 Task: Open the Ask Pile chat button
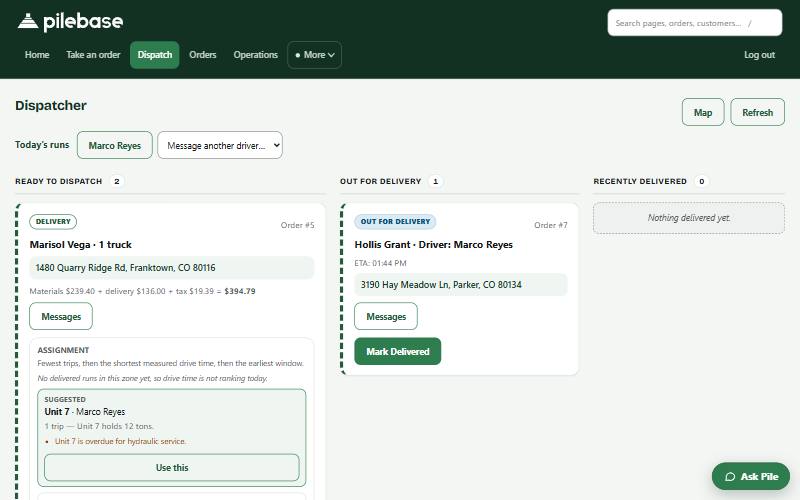tap(751, 477)
